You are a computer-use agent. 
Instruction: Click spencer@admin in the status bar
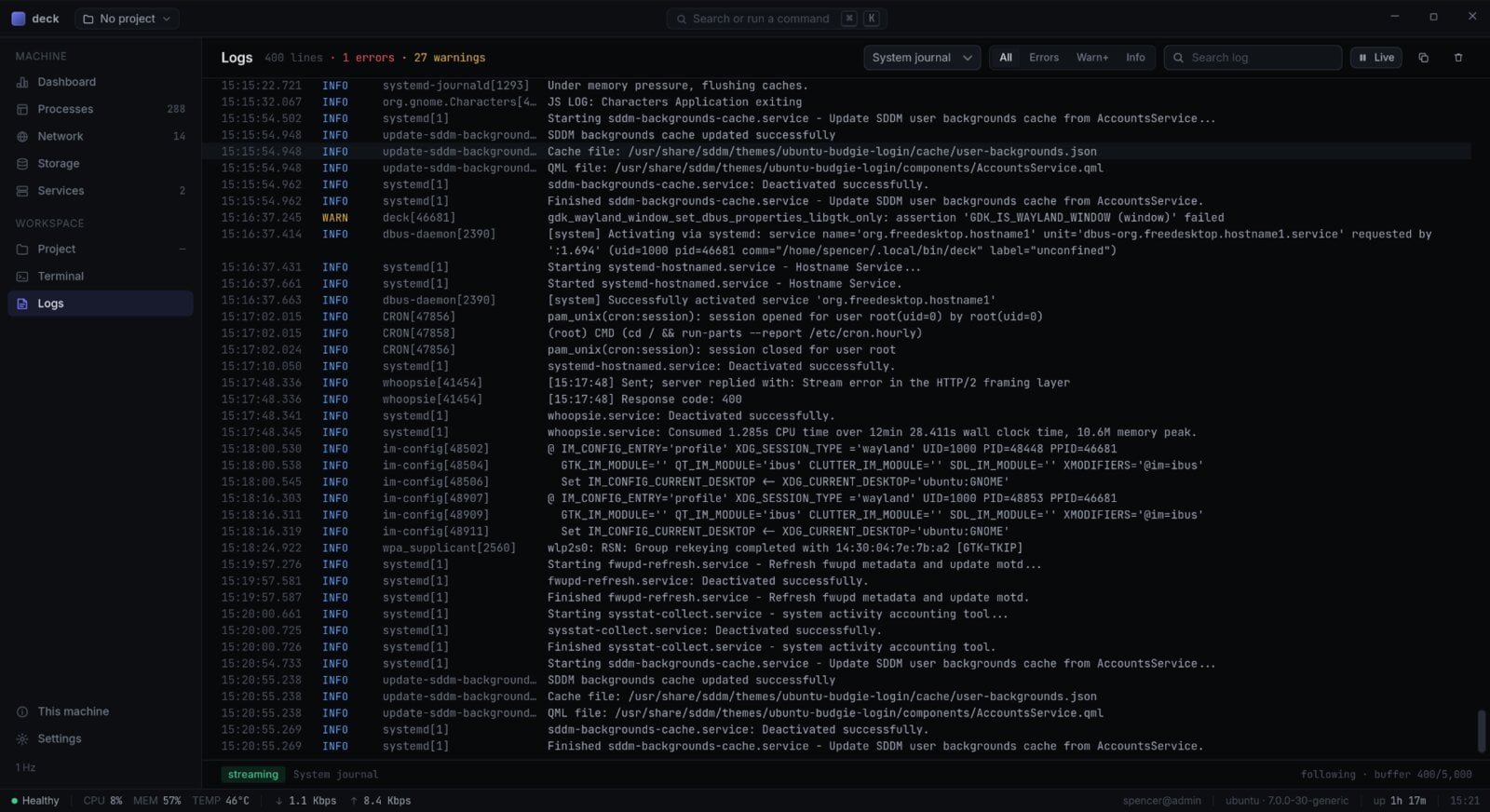(1162, 801)
